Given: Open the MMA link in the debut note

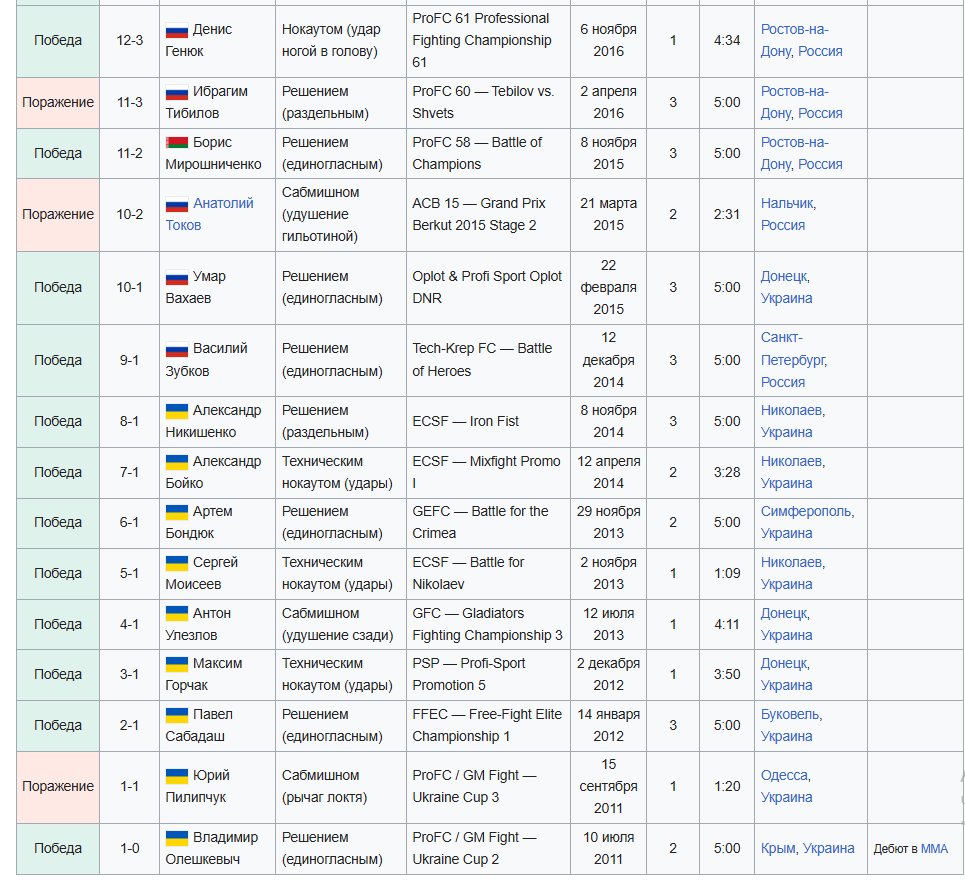Looking at the screenshot, I should (x=934, y=849).
